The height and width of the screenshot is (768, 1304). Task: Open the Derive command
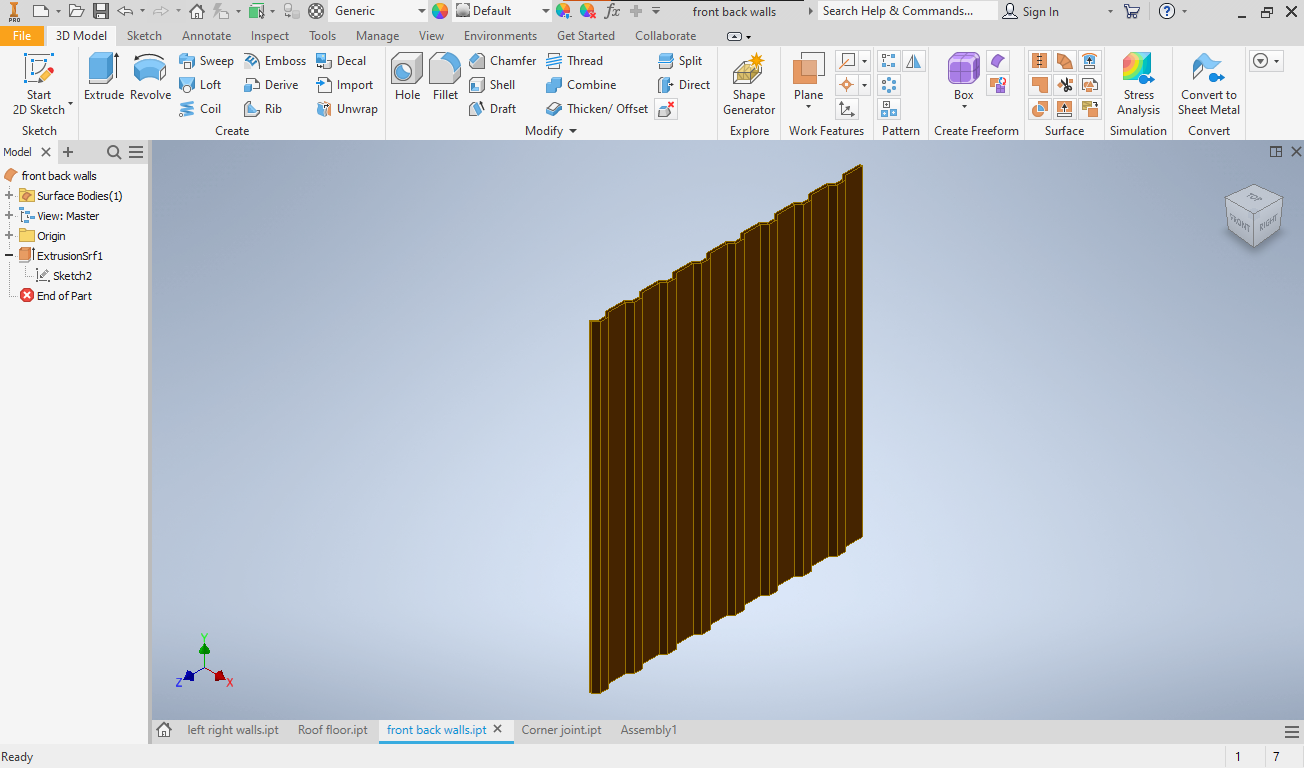tap(271, 85)
